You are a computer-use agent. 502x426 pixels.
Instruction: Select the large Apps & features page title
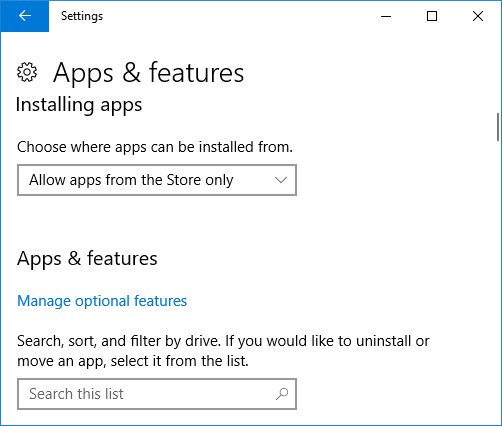point(149,73)
